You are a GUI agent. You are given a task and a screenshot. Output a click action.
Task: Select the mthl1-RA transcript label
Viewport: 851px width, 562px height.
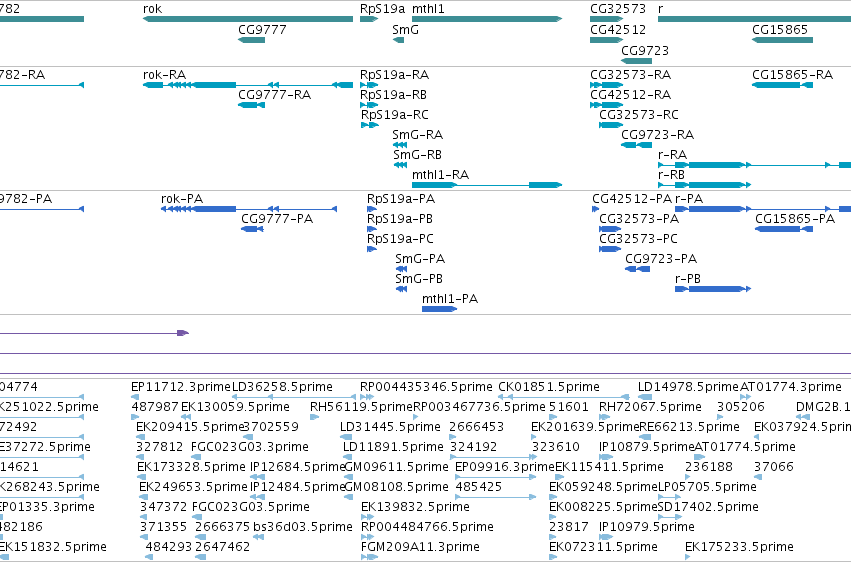(x=440, y=175)
